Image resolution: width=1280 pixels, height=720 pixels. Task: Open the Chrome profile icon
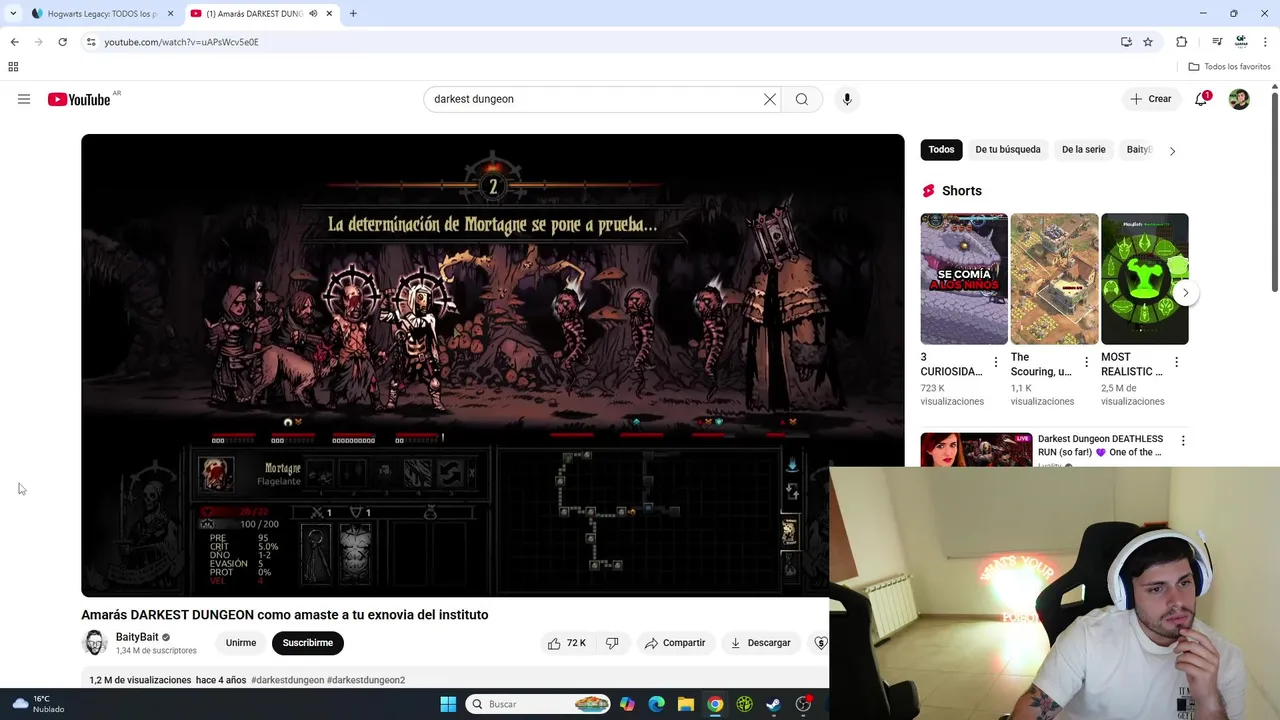click(1241, 42)
